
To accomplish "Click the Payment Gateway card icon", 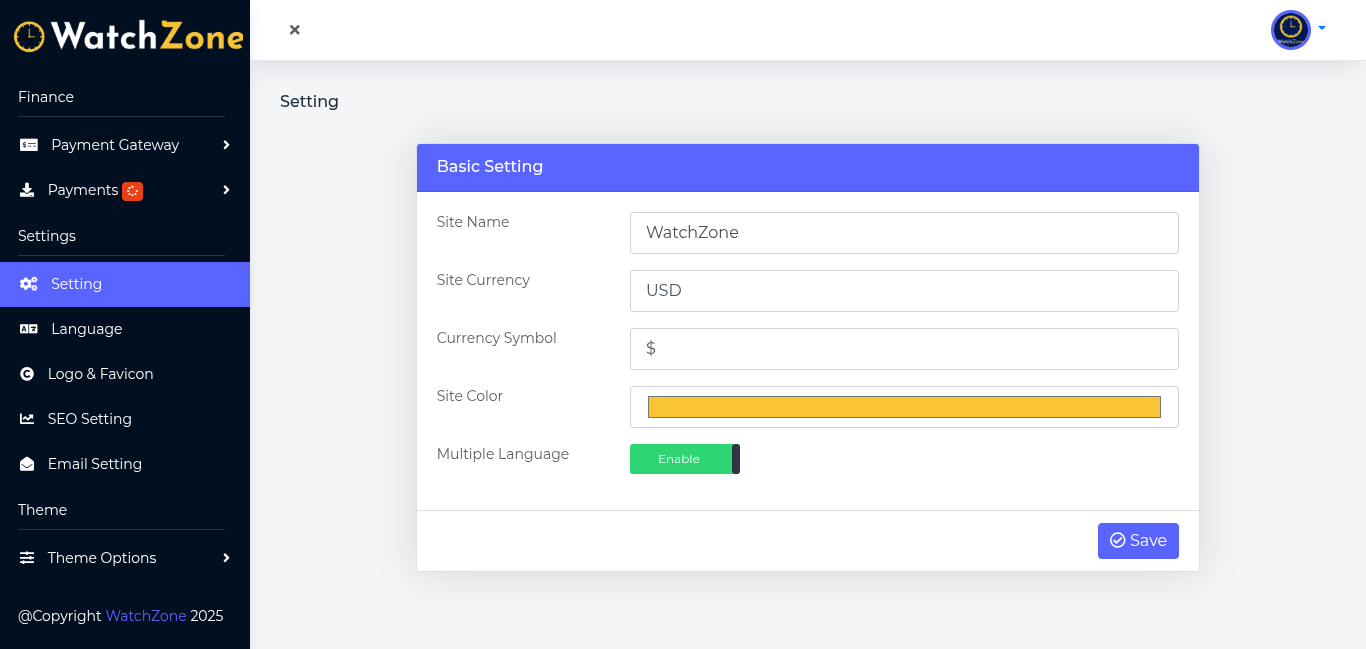I will tap(29, 145).
